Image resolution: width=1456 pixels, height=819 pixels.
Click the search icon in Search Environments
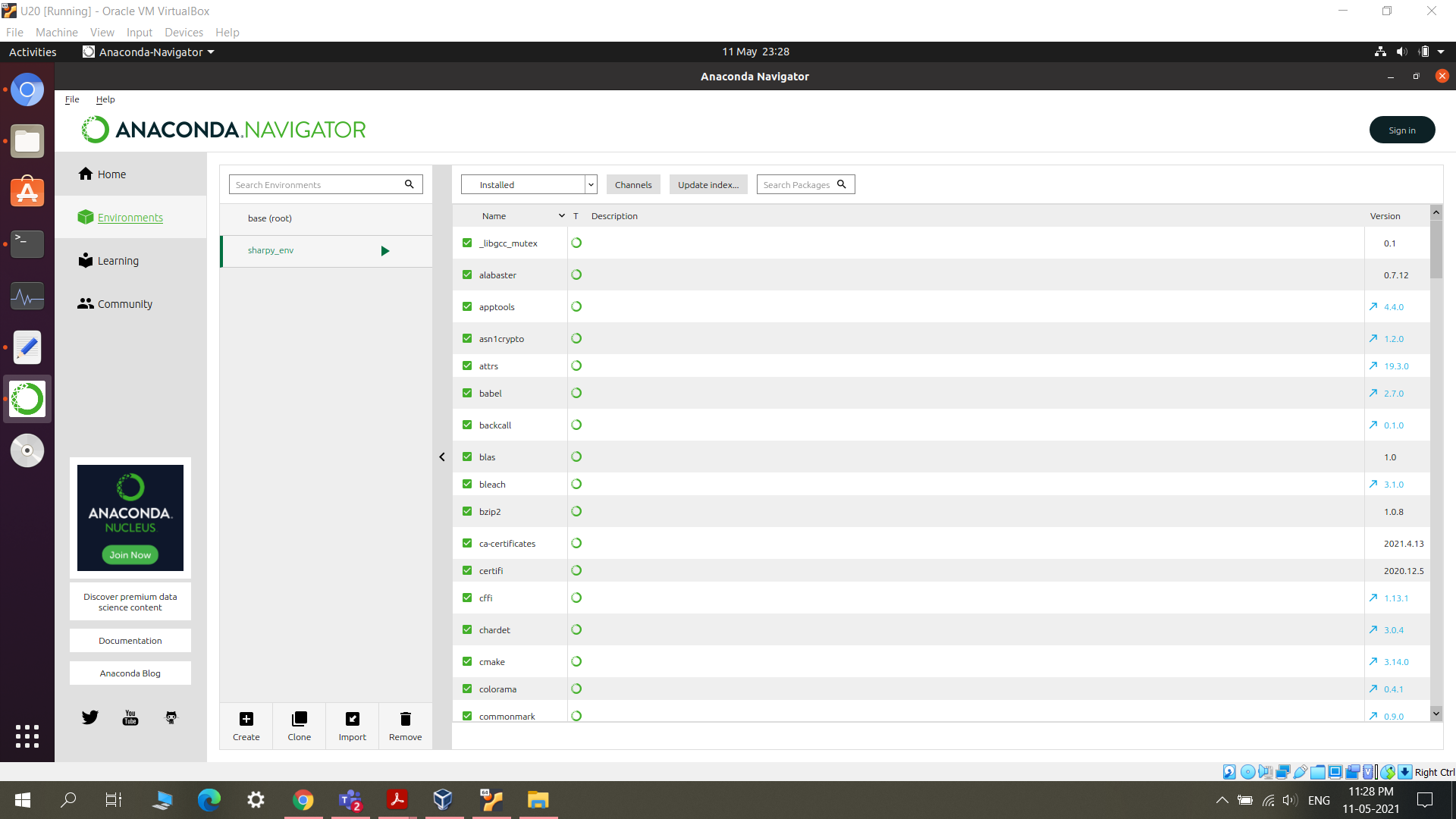tap(409, 184)
